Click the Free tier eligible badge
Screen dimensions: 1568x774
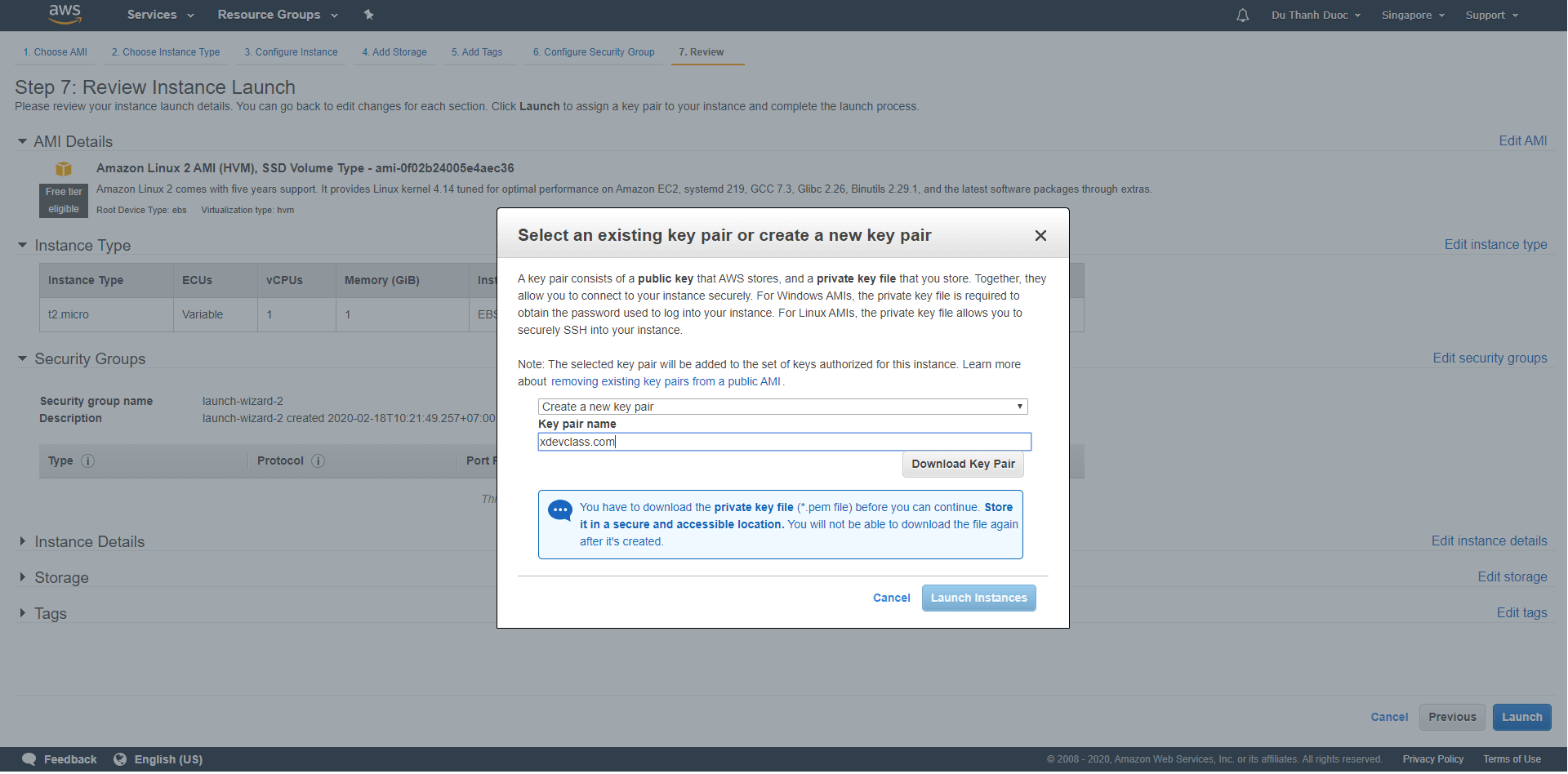click(x=64, y=201)
